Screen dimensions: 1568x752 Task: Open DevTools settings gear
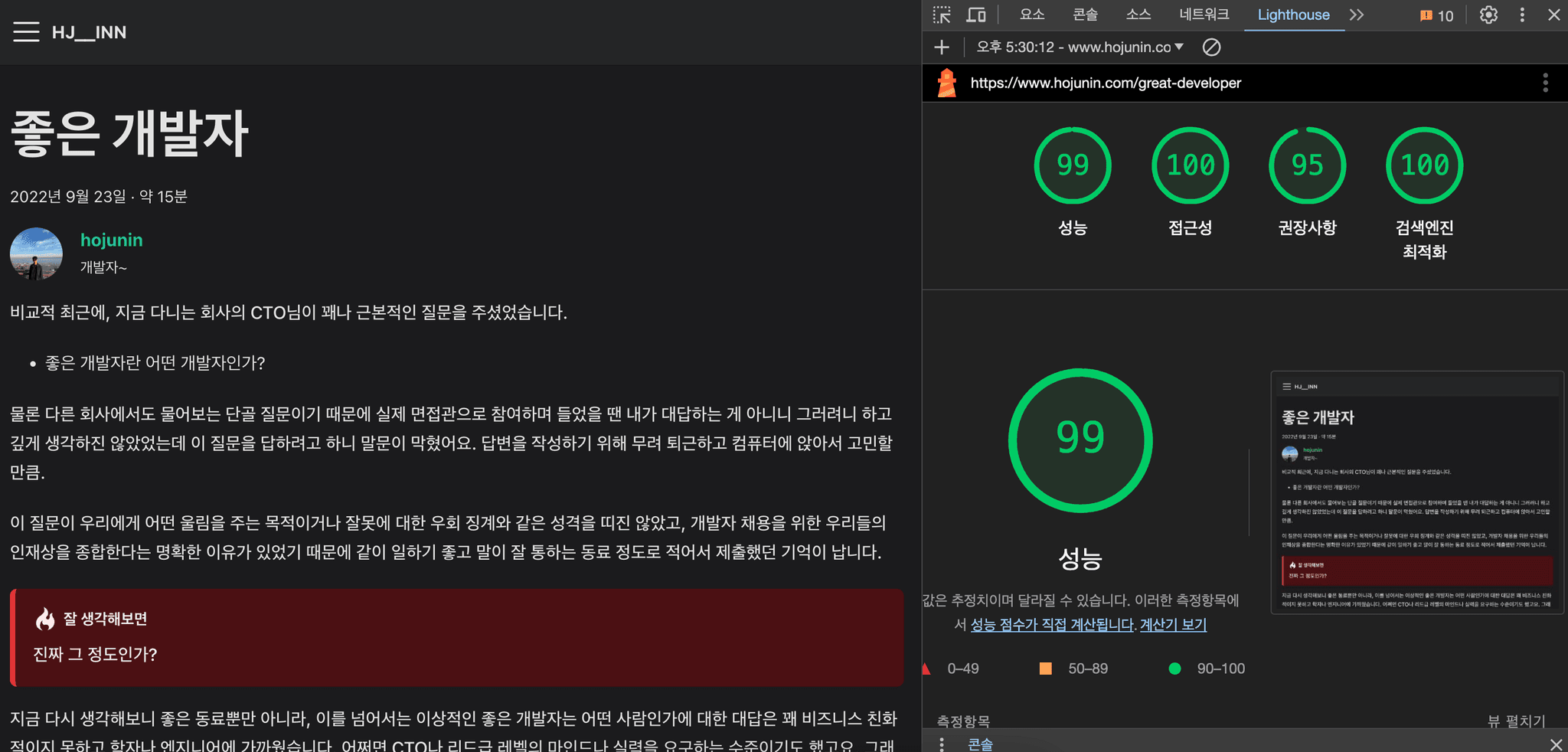[x=1488, y=15]
